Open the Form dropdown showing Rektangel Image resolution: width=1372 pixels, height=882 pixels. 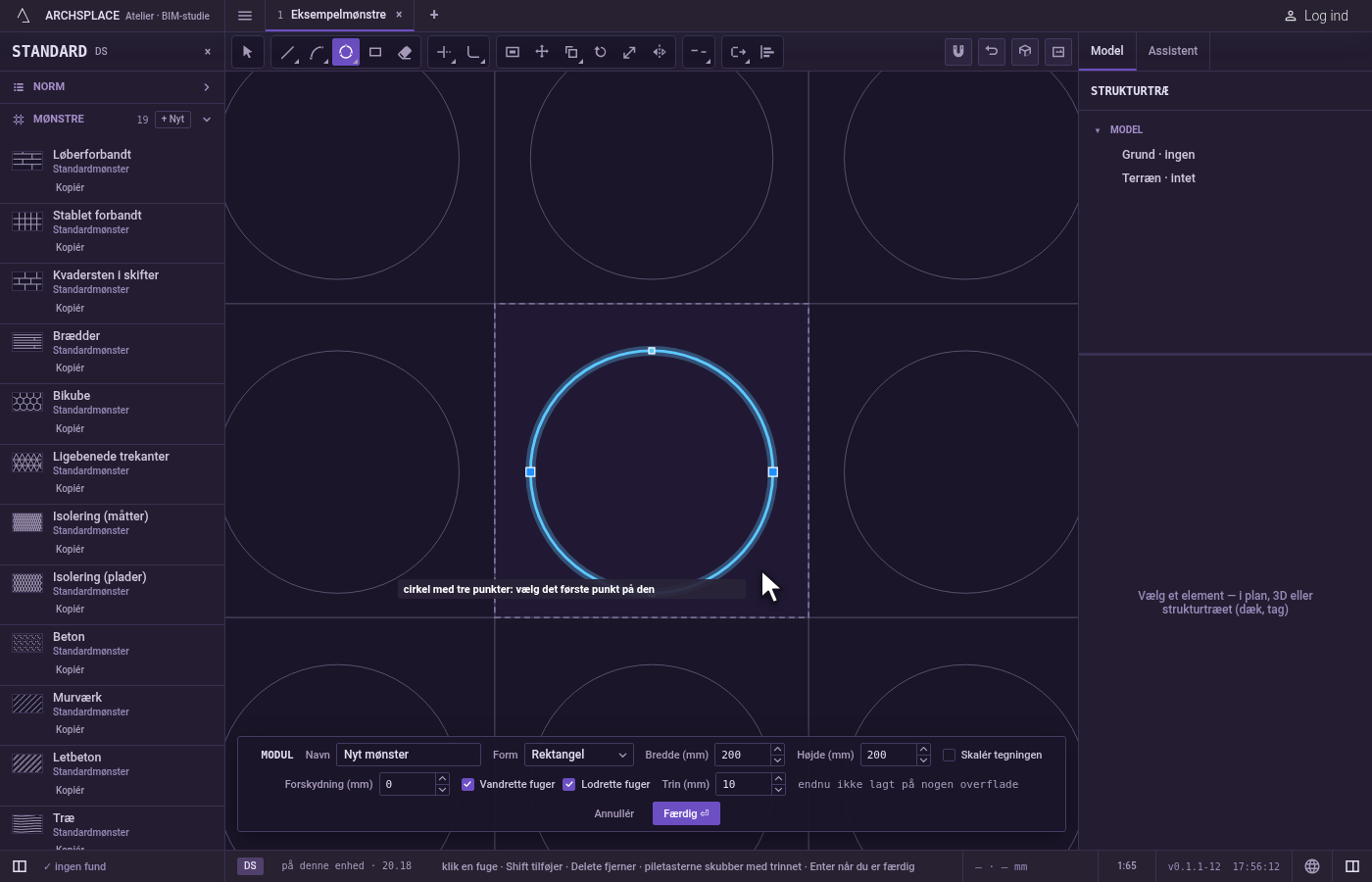[579, 755]
